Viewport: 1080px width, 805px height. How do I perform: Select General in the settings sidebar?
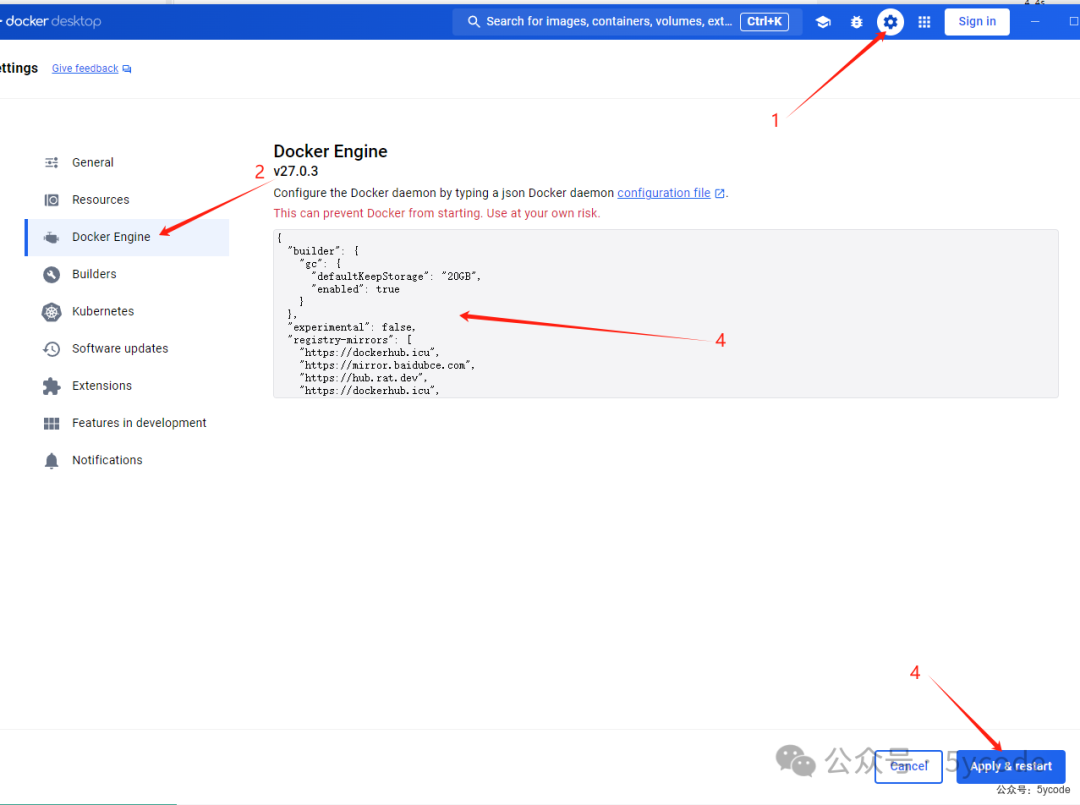[92, 162]
